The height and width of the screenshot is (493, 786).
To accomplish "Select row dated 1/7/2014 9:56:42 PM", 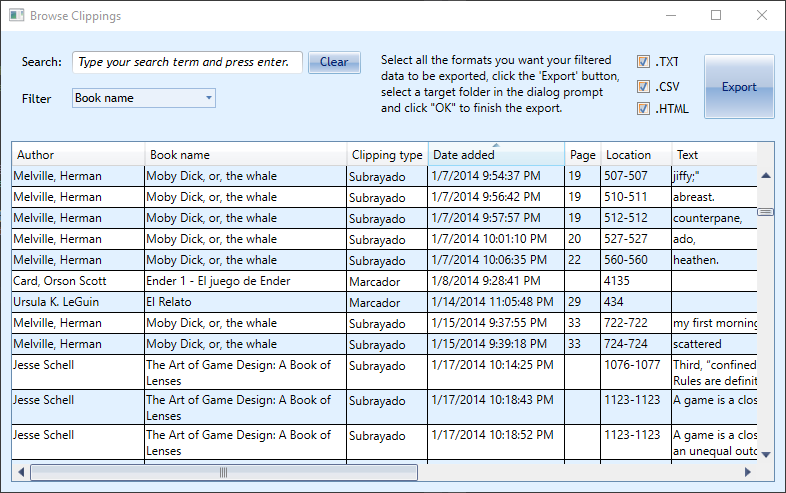I will (384, 197).
